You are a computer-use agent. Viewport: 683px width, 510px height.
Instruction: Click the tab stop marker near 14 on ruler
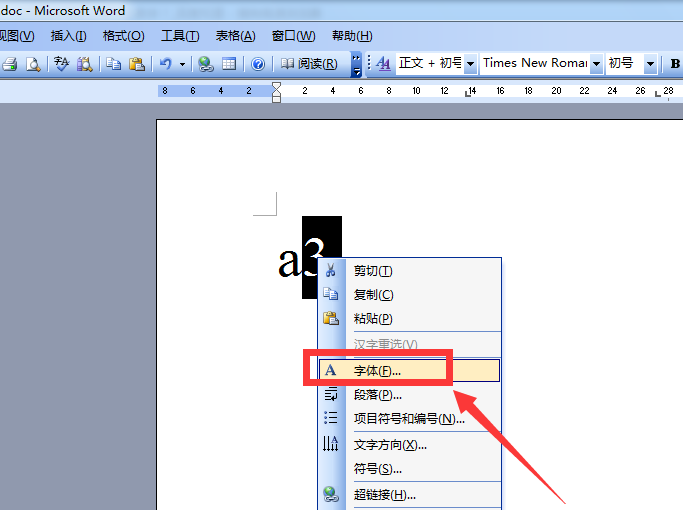coord(467,93)
